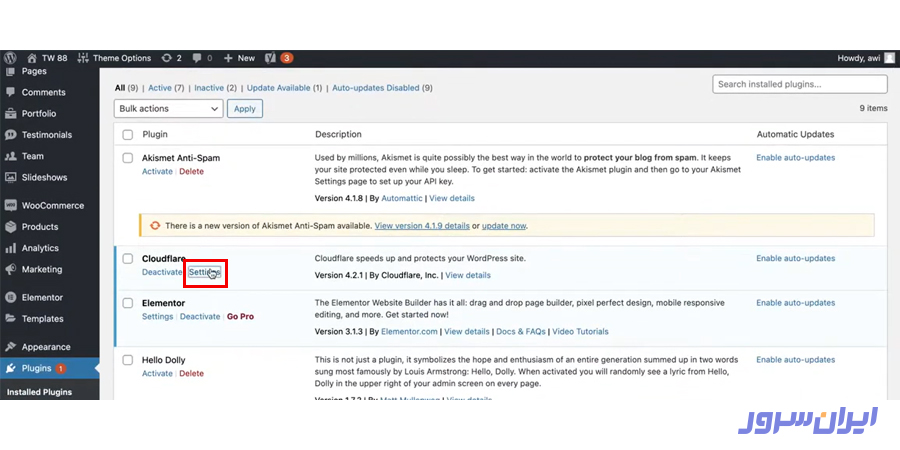Click the comments bubble icon in admin bar
This screenshot has height=450, width=900.
coord(197,58)
